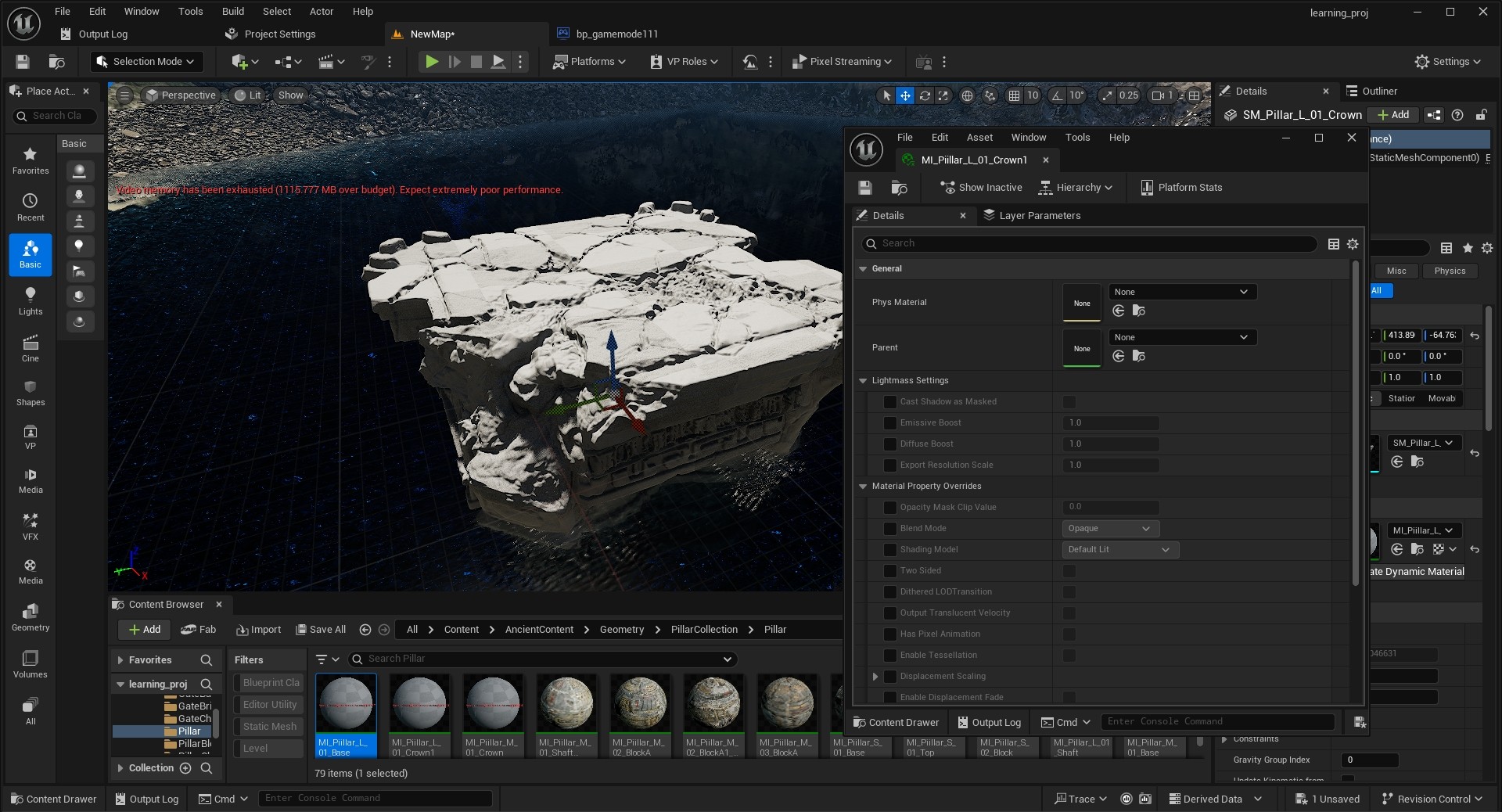Toggle the rotation snapping icon in viewport
Image resolution: width=1502 pixels, height=812 pixels.
[x=1057, y=95]
